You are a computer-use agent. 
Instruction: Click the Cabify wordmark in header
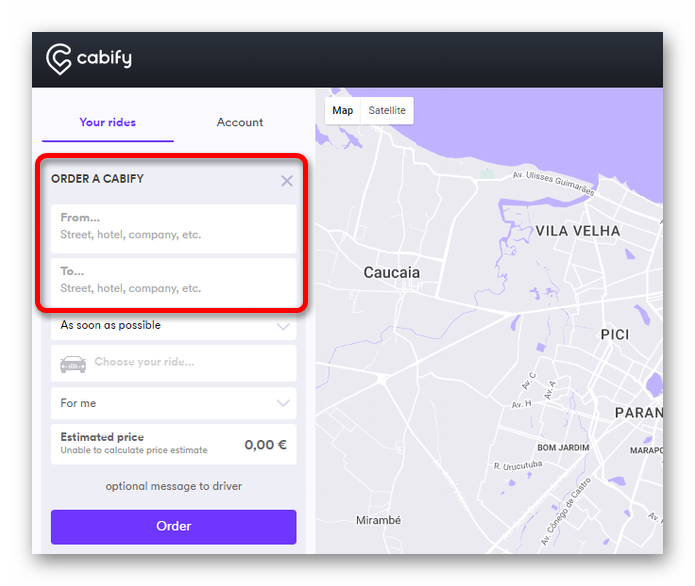coord(104,58)
